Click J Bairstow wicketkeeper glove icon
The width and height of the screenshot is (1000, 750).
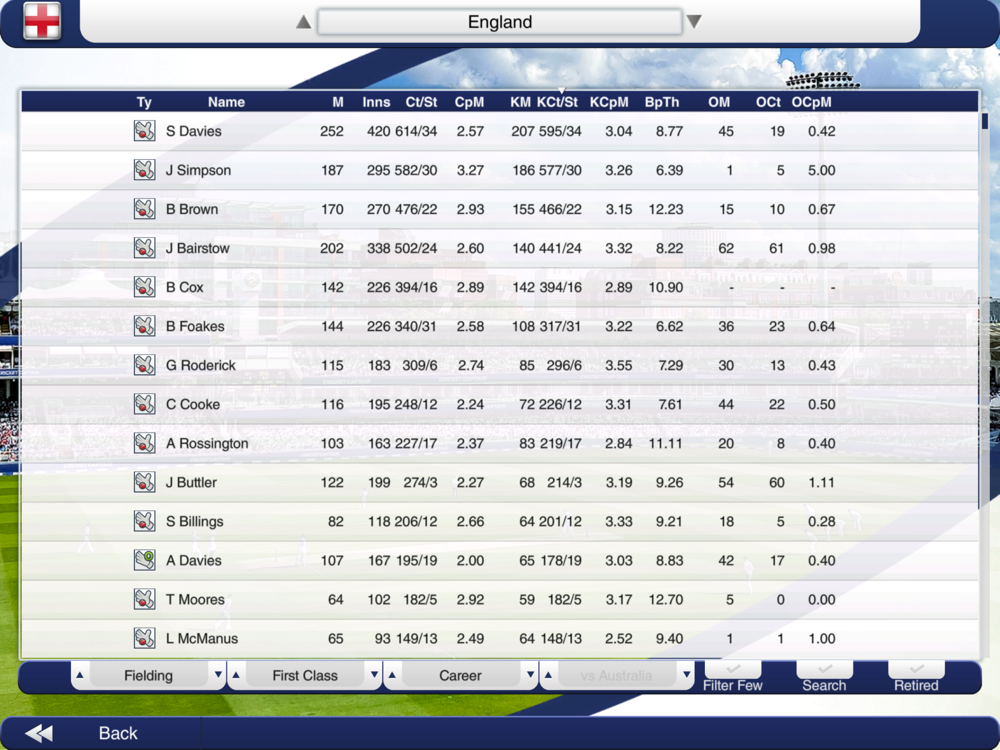145,247
